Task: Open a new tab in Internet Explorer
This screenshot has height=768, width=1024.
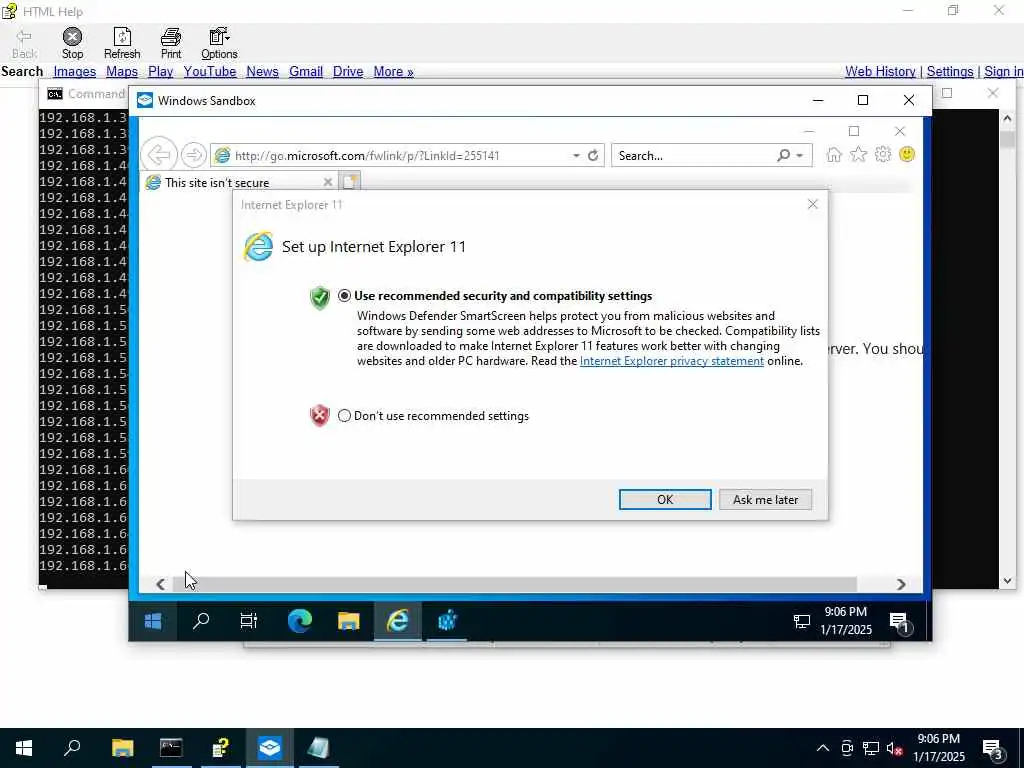Action: point(349,182)
